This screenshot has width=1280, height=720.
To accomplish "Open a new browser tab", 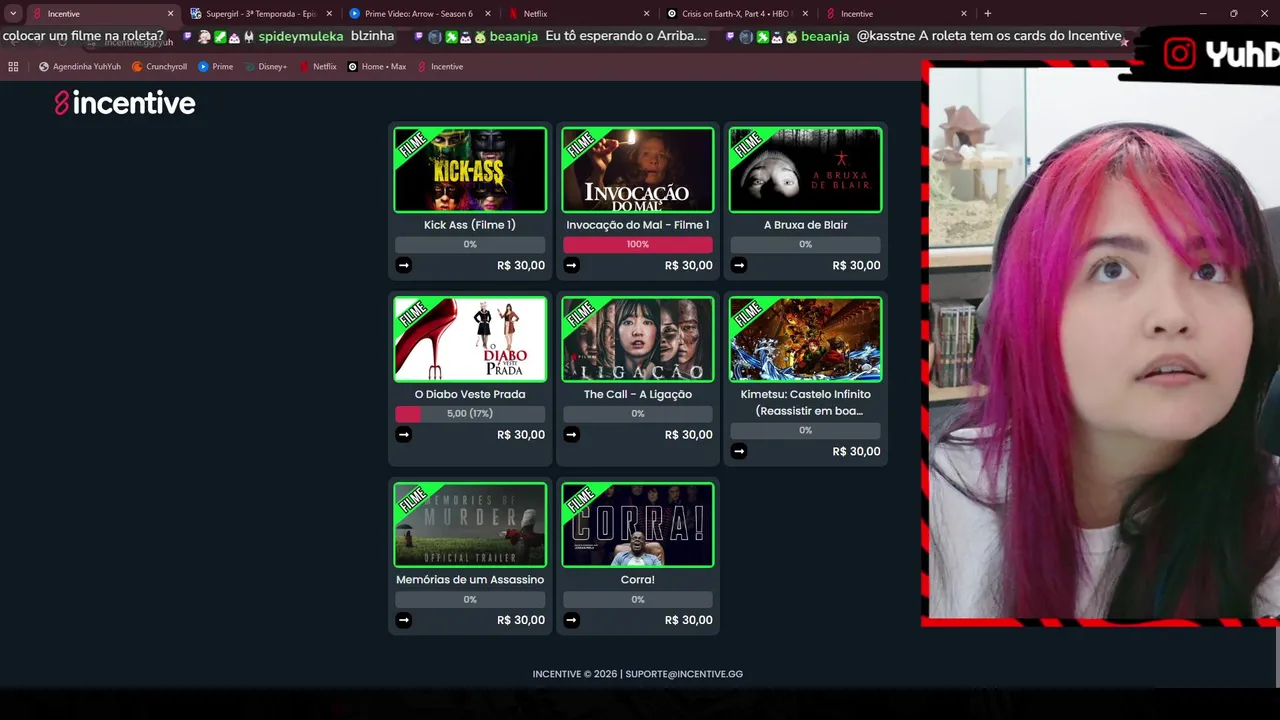I will (x=988, y=14).
